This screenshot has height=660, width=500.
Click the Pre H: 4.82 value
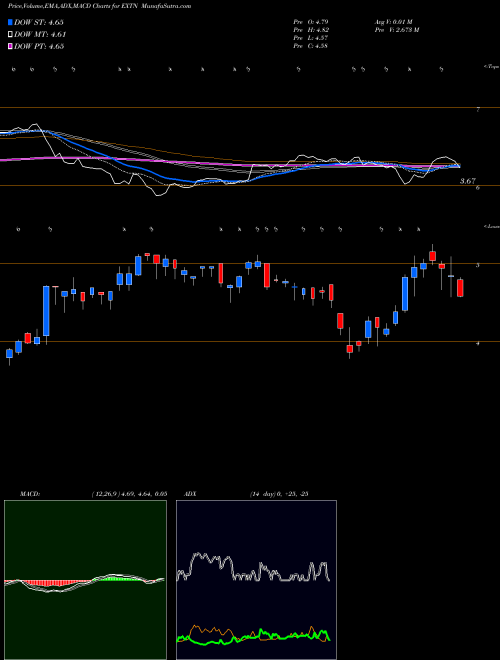(311, 30)
